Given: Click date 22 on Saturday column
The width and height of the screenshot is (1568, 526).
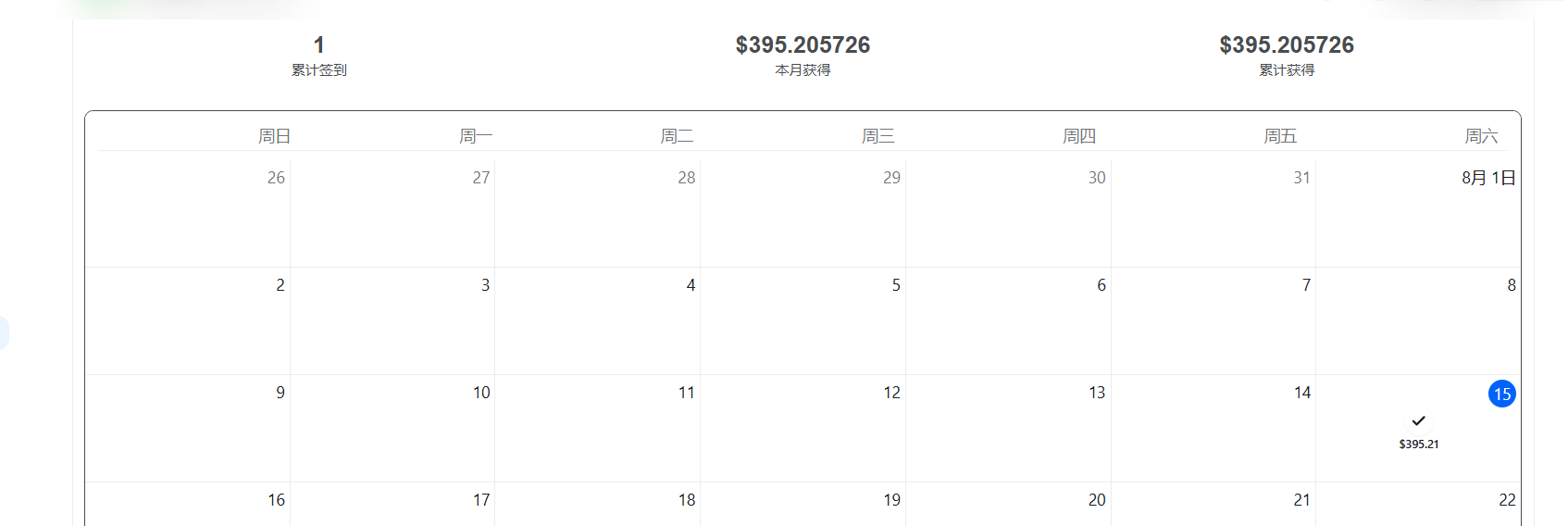Looking at the screenshot, I should pos(1507,500).
